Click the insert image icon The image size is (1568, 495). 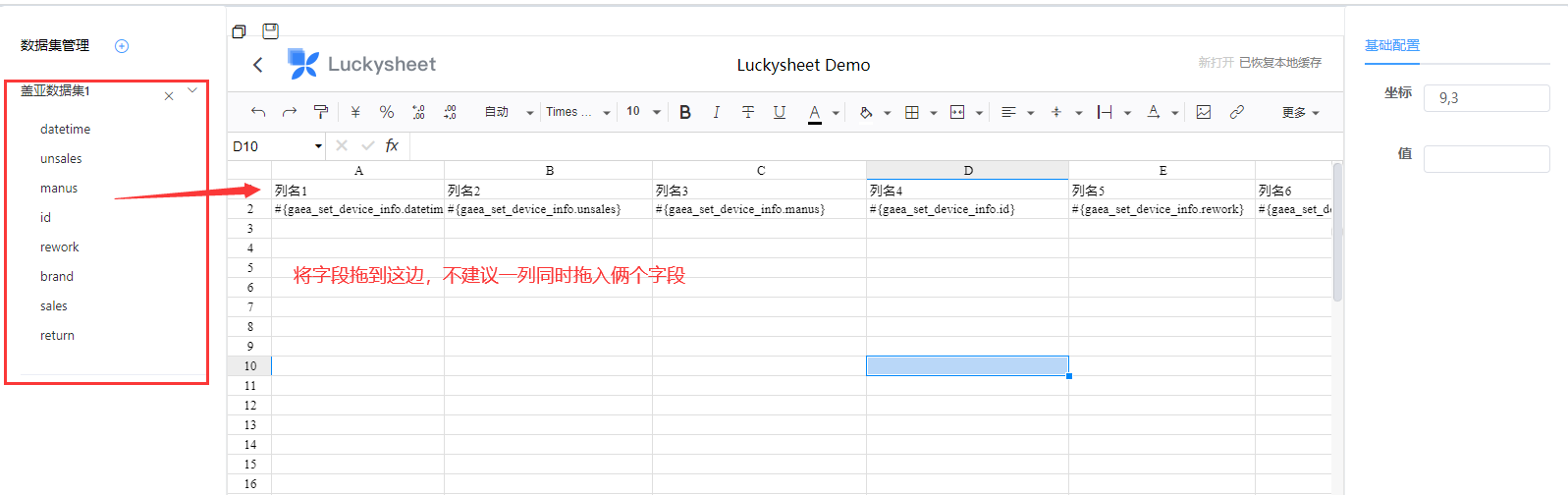1204,112
